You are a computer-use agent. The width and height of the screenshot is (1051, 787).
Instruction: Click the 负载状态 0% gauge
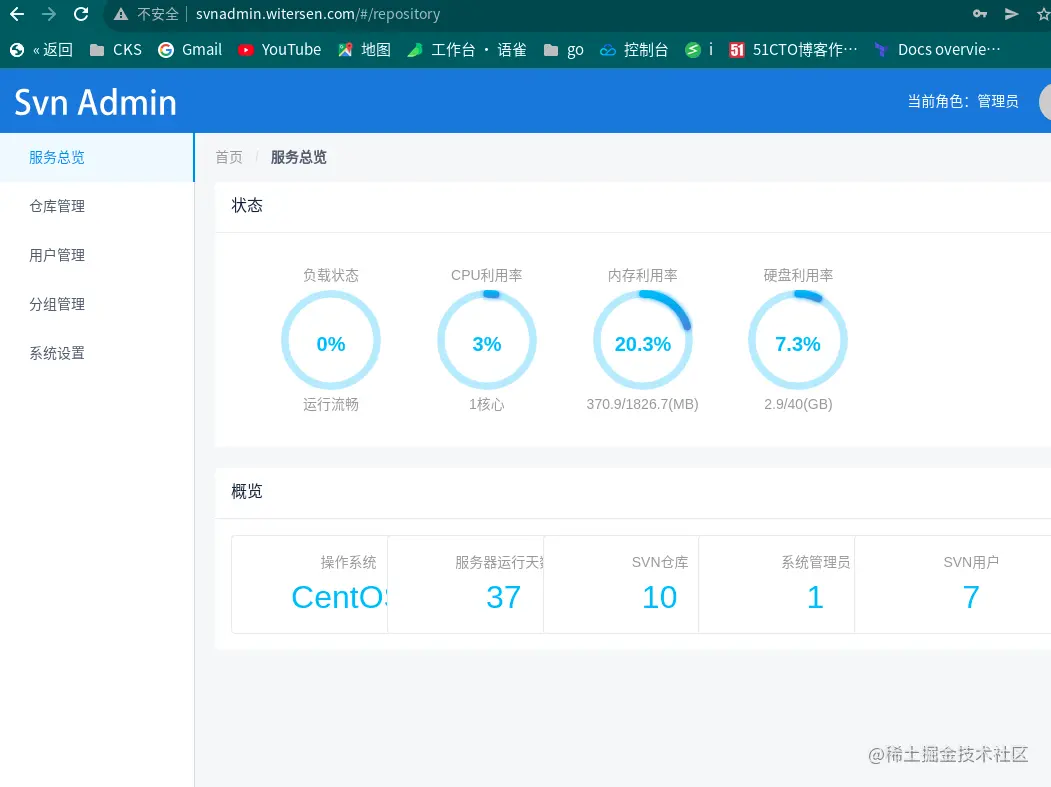(x=331, y=340)
